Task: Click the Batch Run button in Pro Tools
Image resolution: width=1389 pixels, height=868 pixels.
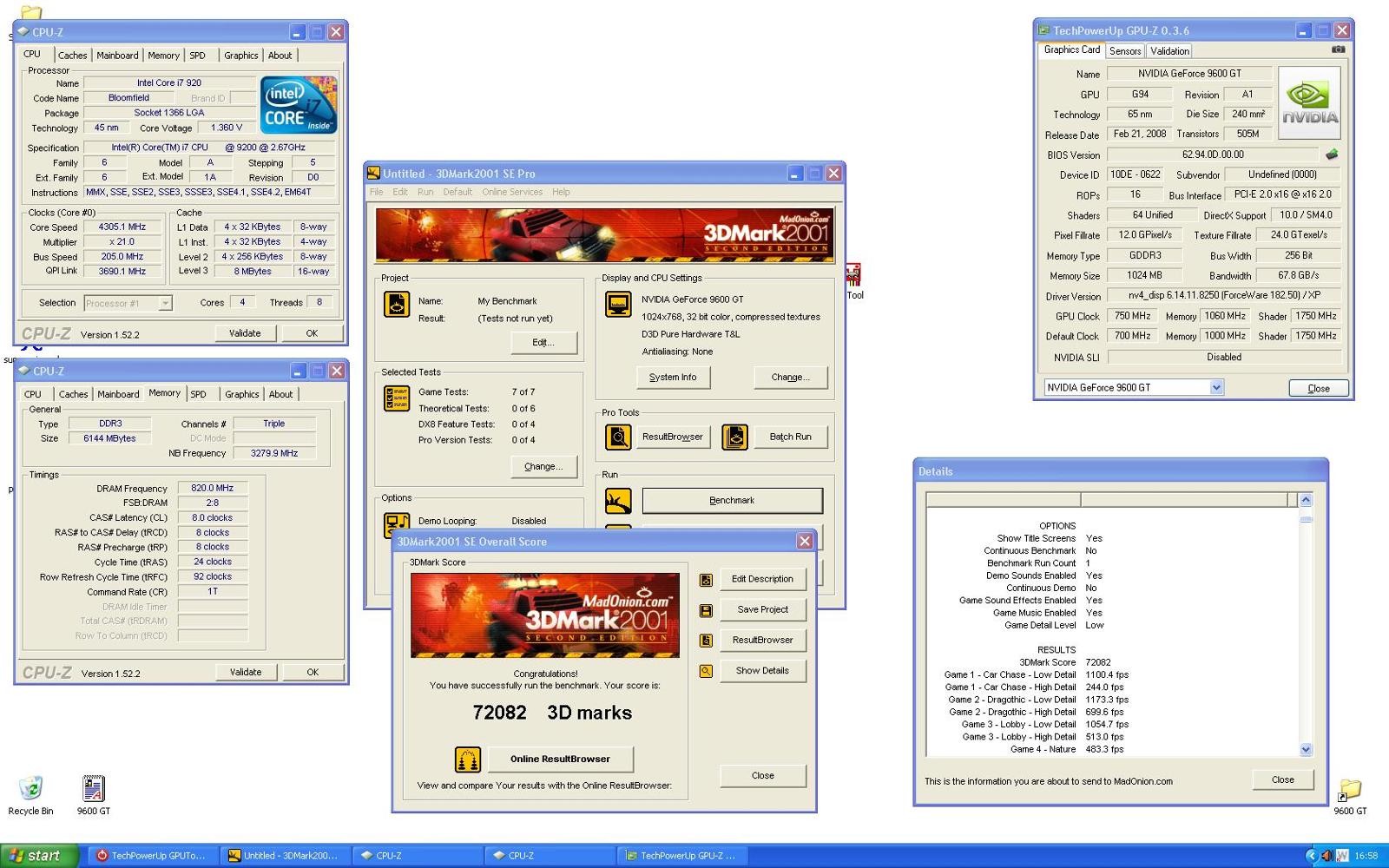Action: [790, 437]
